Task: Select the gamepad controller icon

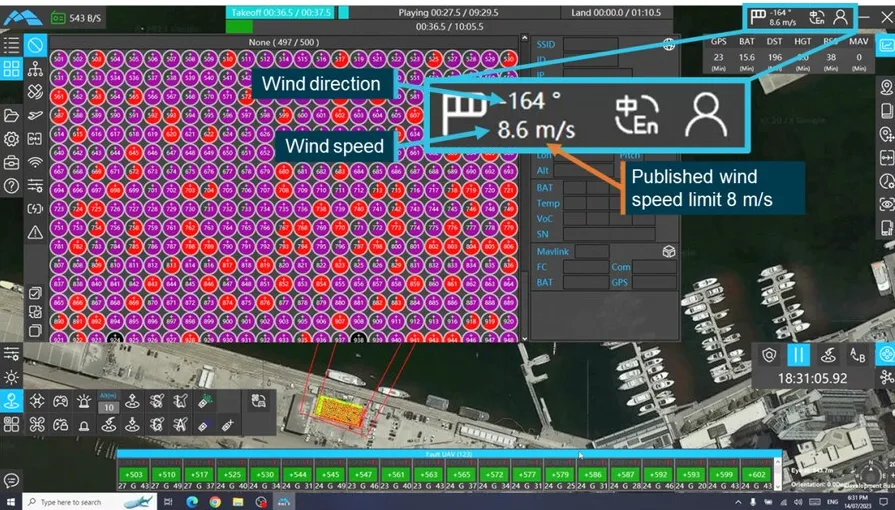Action: [61, 402]
